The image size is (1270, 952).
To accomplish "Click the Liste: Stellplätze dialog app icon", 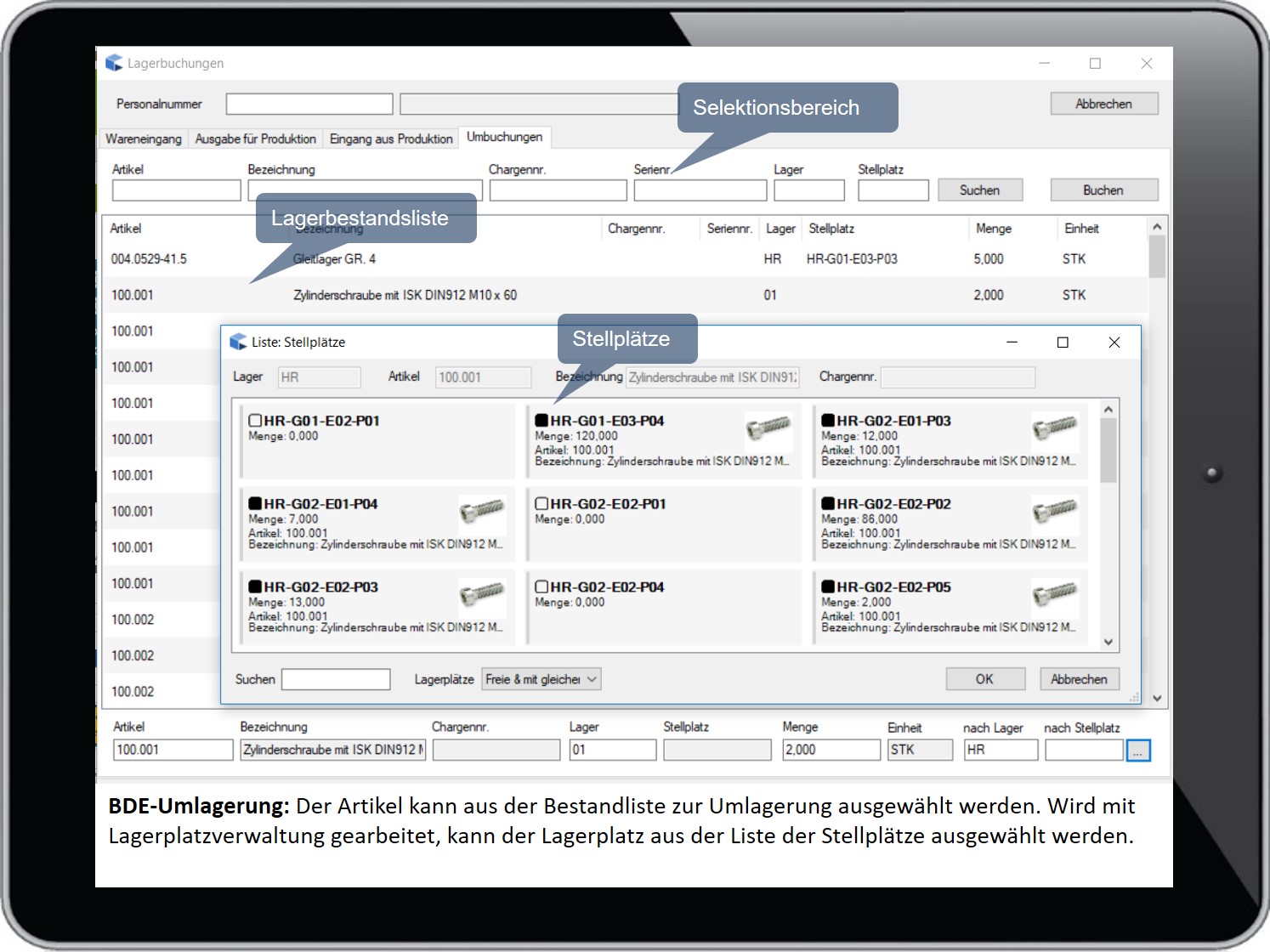I will click(238, 342).
